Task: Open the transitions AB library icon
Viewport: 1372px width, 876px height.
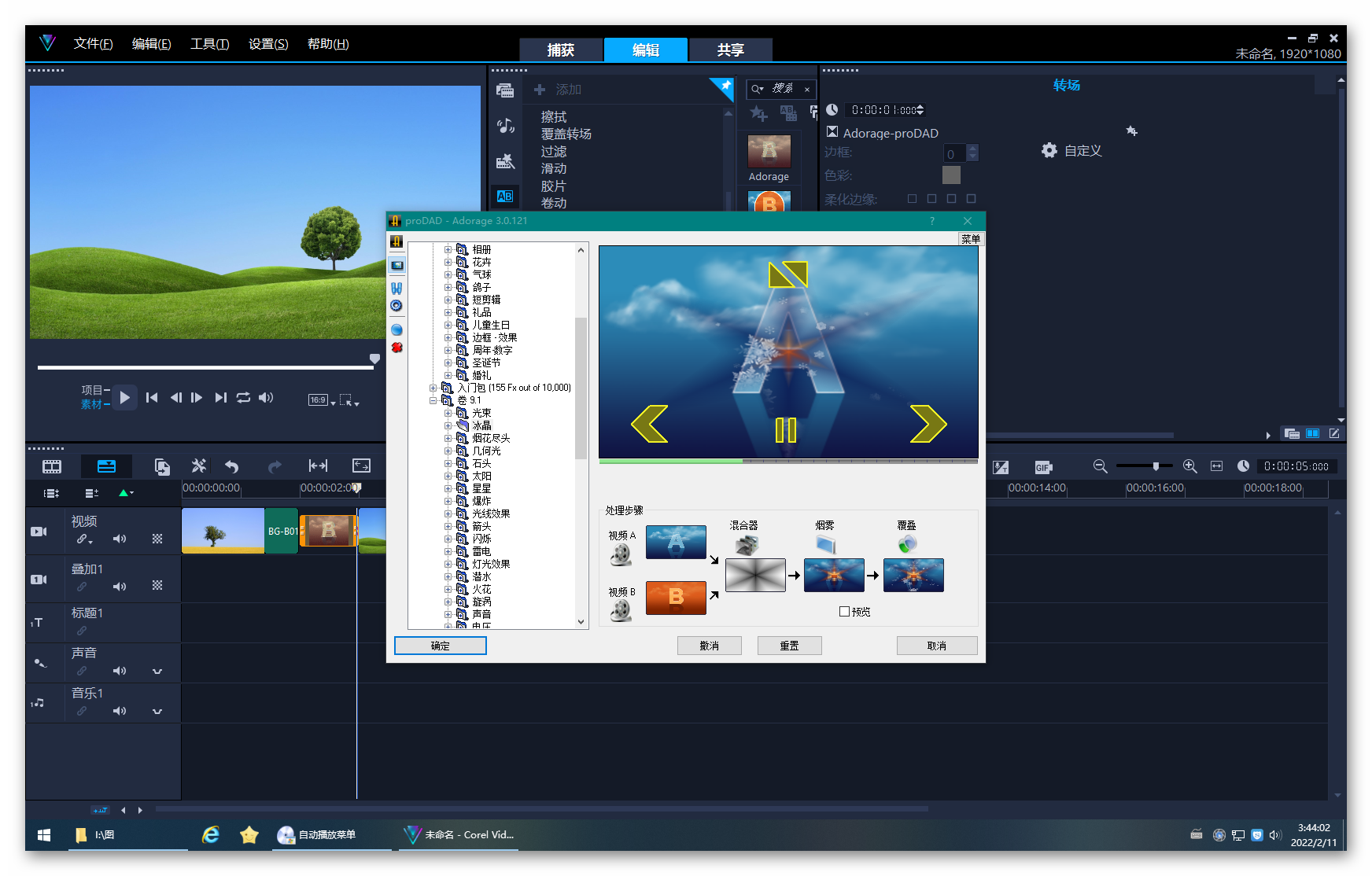Action: tap(505, 197)
